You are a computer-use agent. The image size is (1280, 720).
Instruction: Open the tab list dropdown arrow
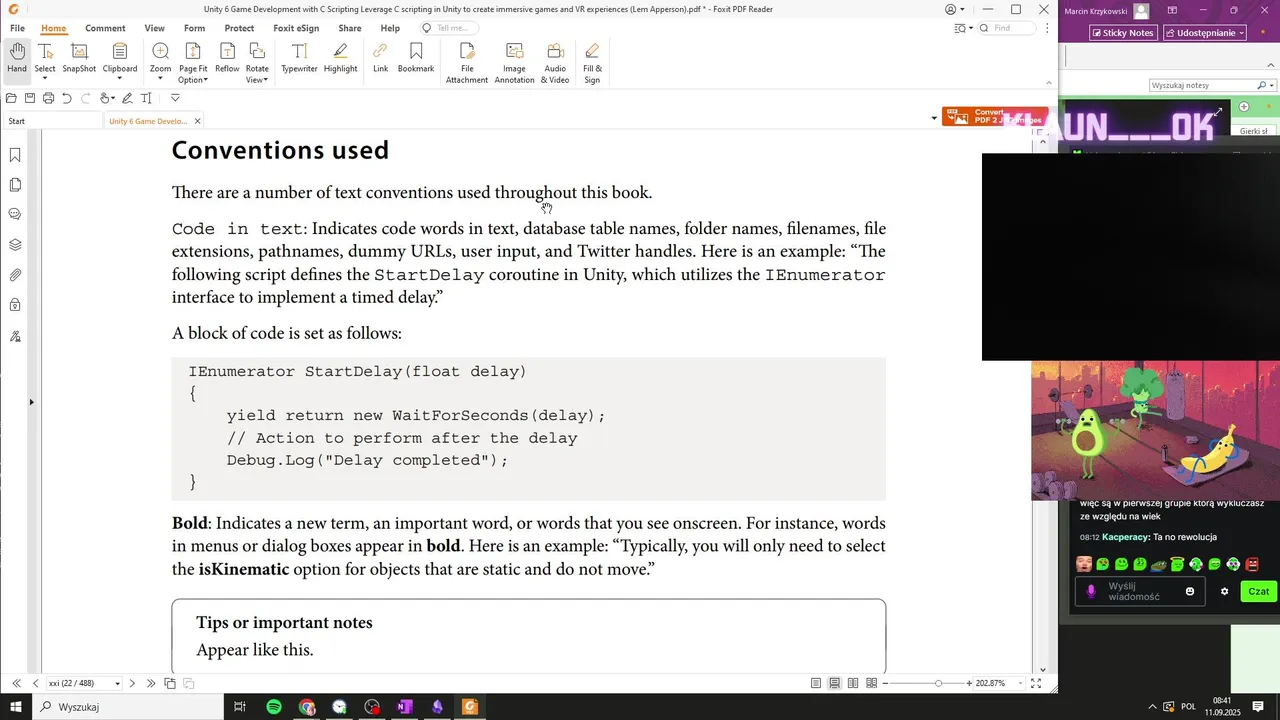click(934, 119)
